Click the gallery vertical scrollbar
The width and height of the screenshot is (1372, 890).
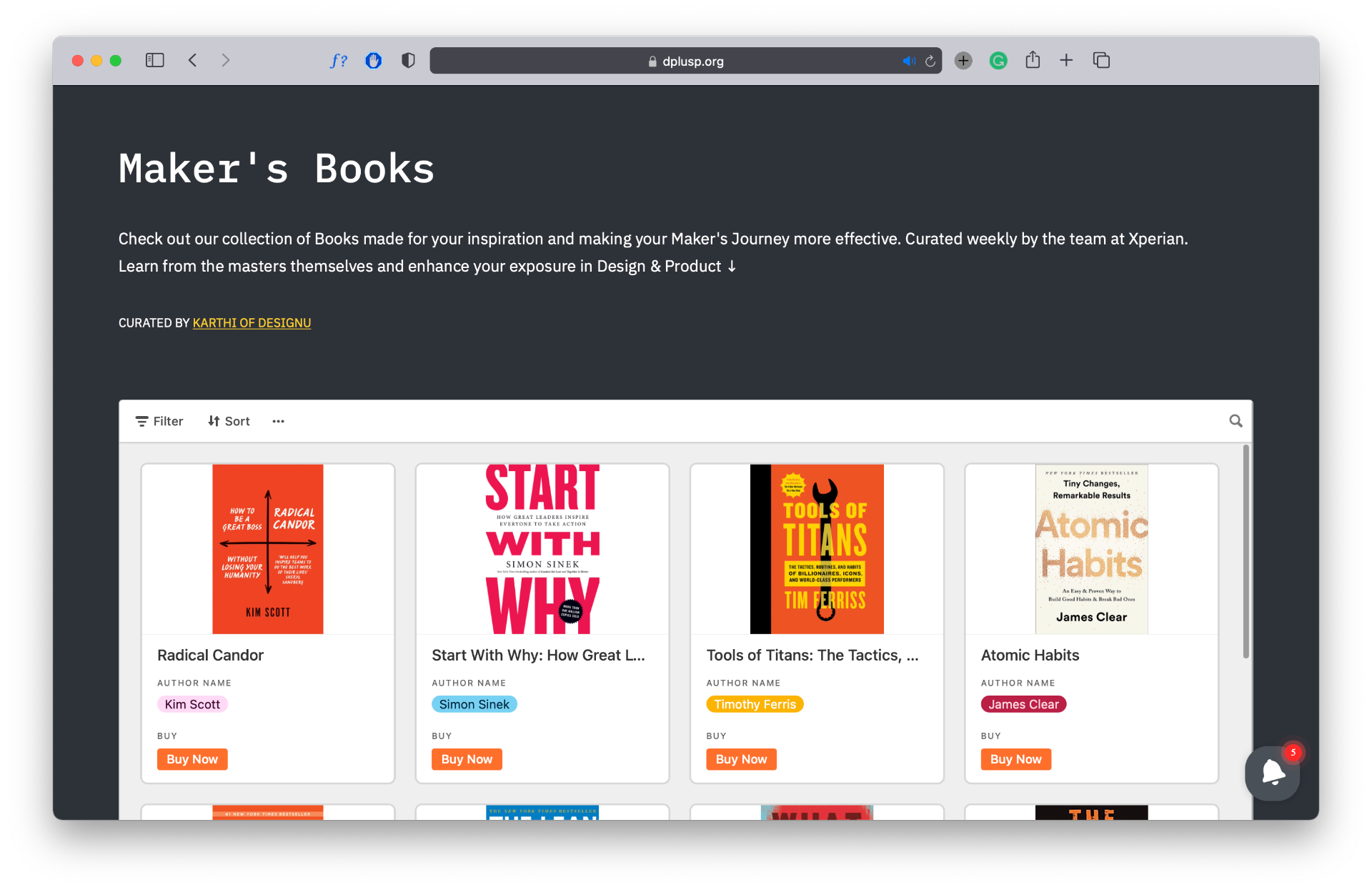1246,550
